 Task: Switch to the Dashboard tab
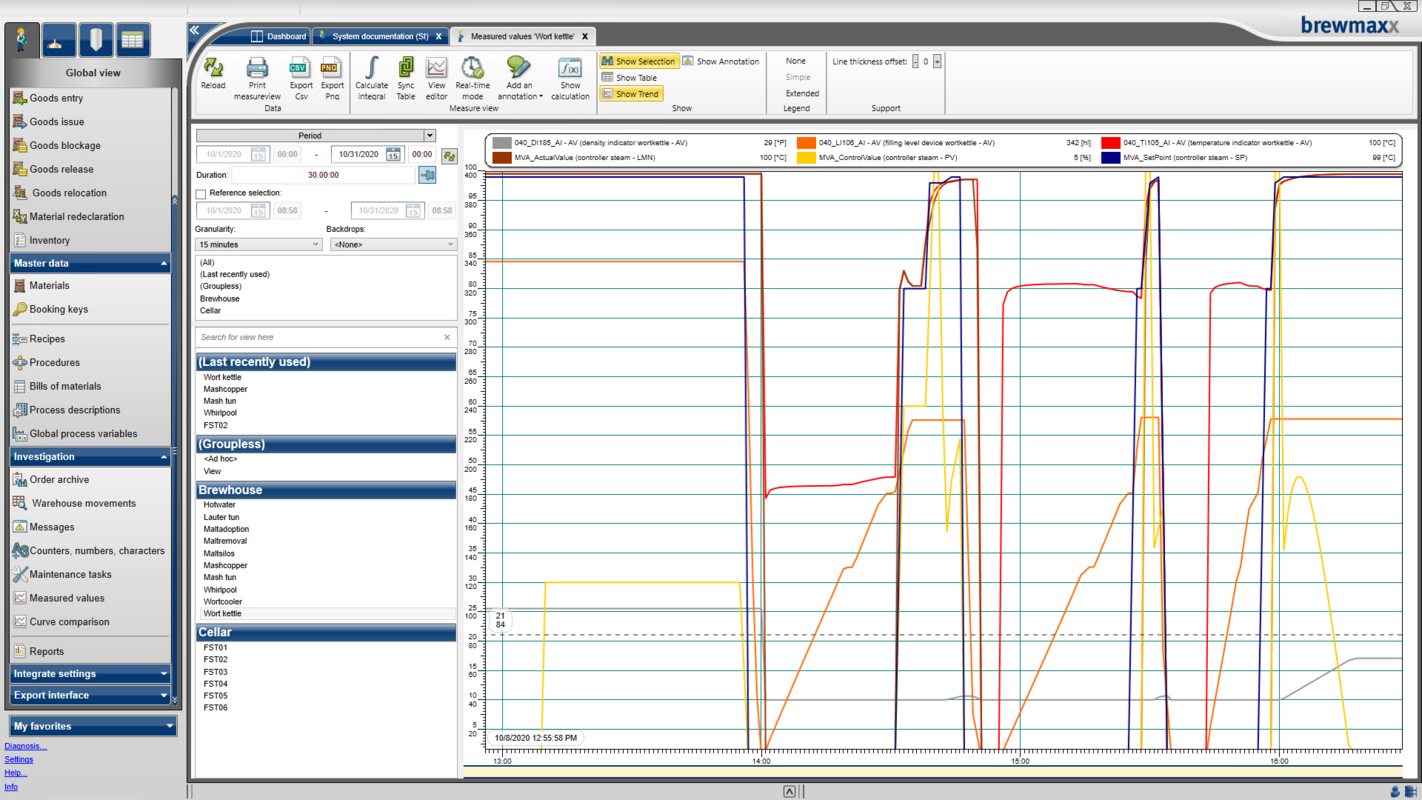278,36
